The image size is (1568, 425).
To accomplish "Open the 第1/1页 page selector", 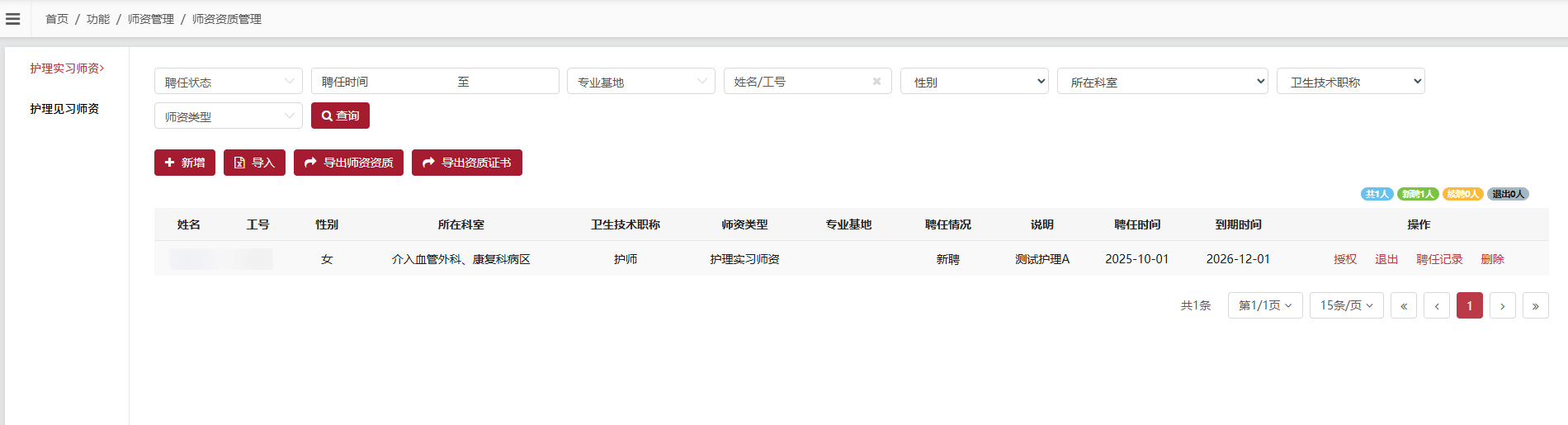I will tap(1265, 305).
